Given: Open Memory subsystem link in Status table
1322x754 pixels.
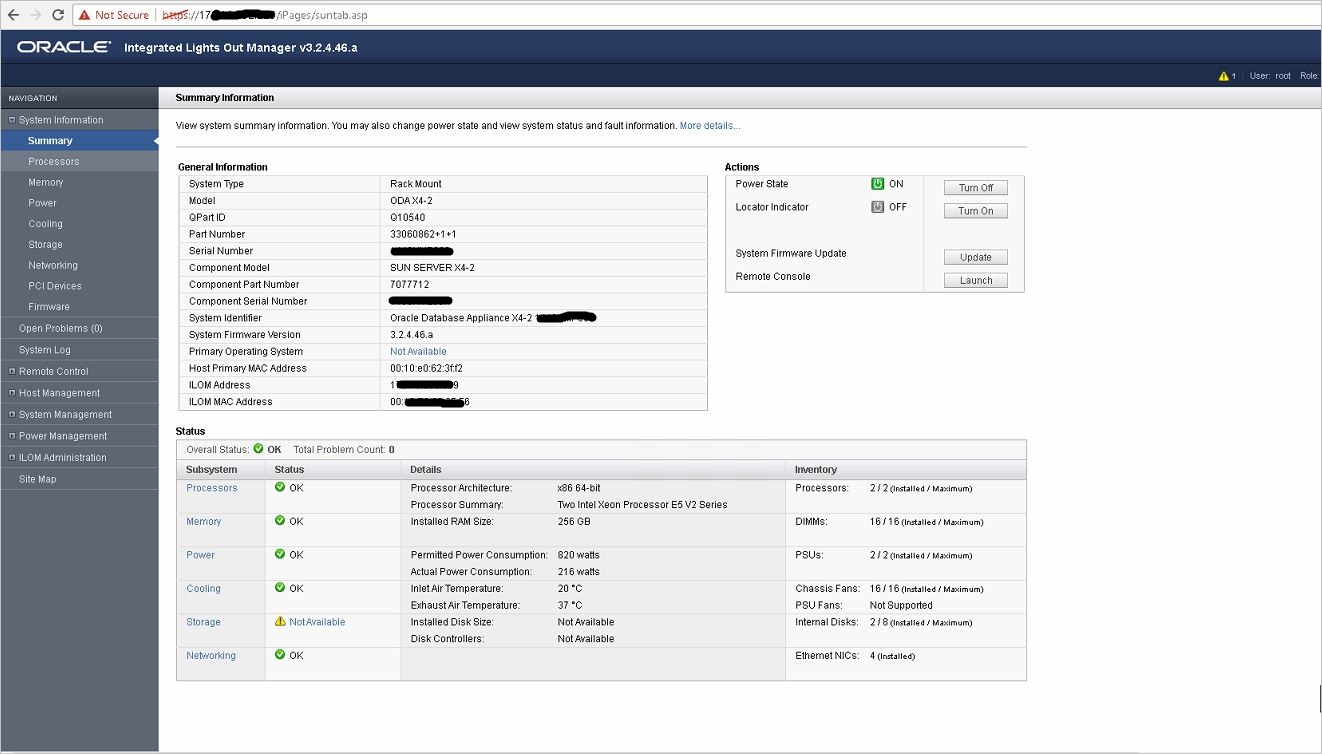Looking at the screenshot, I should [204, 521].
